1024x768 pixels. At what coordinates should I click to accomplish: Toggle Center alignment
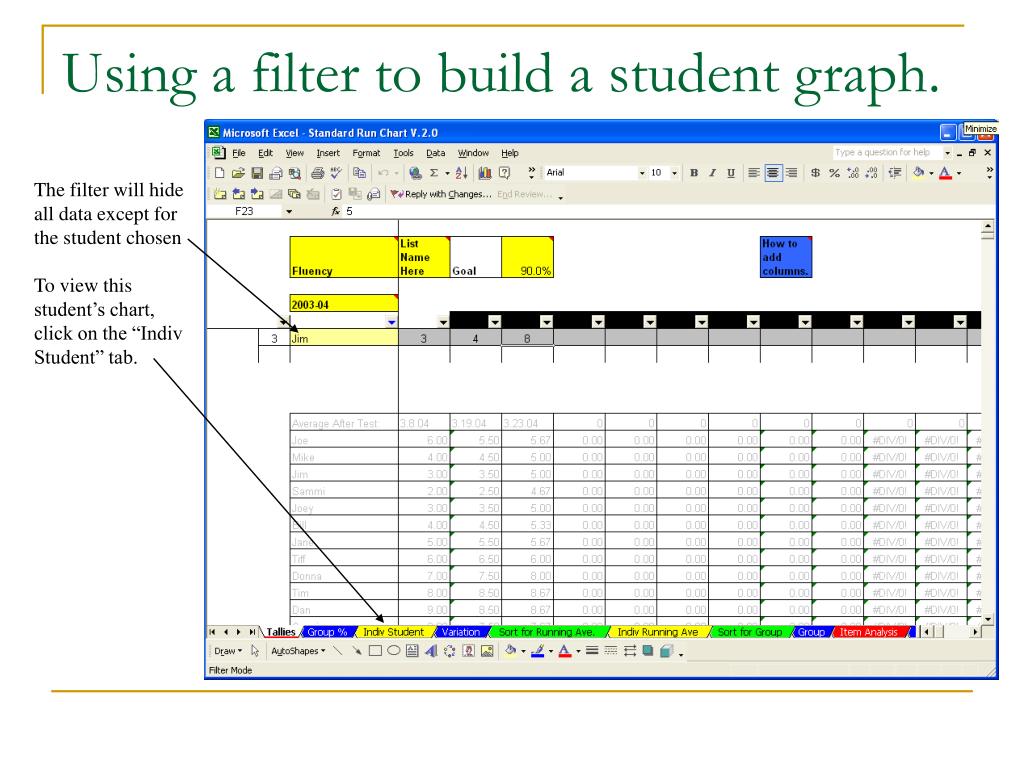(x=773, y=173)
